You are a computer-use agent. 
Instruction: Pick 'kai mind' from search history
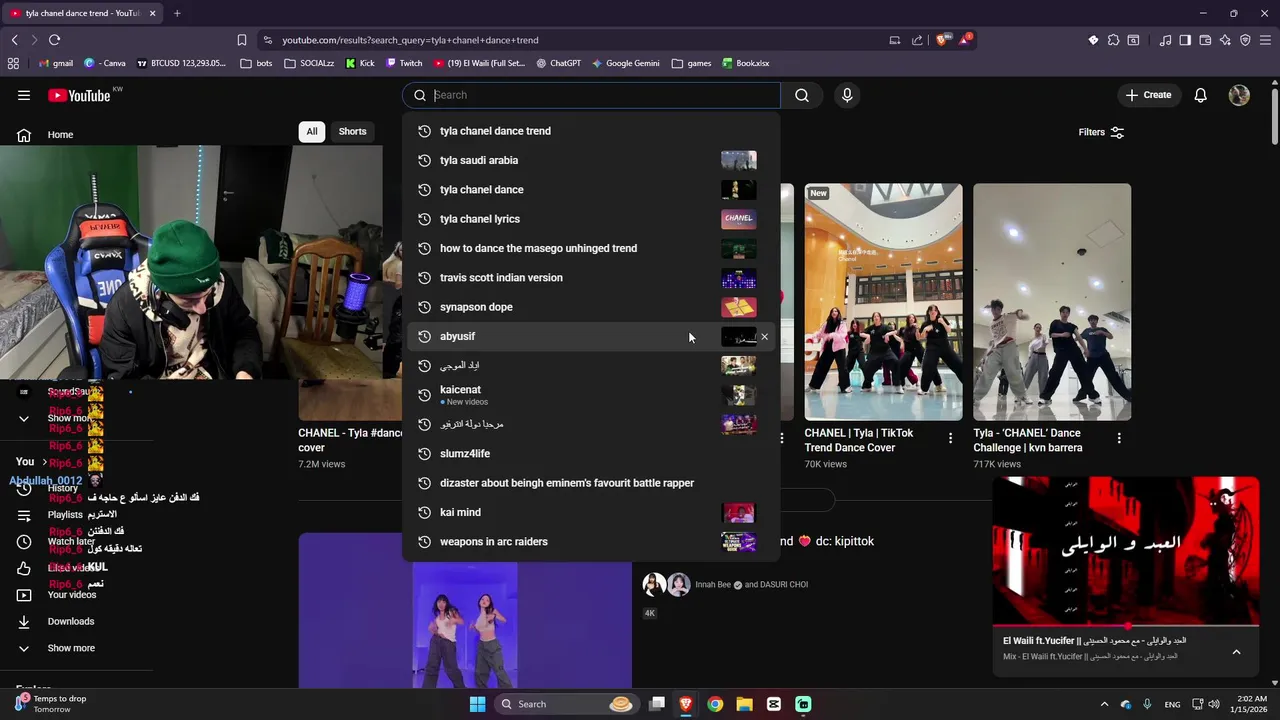click(590, 512)
